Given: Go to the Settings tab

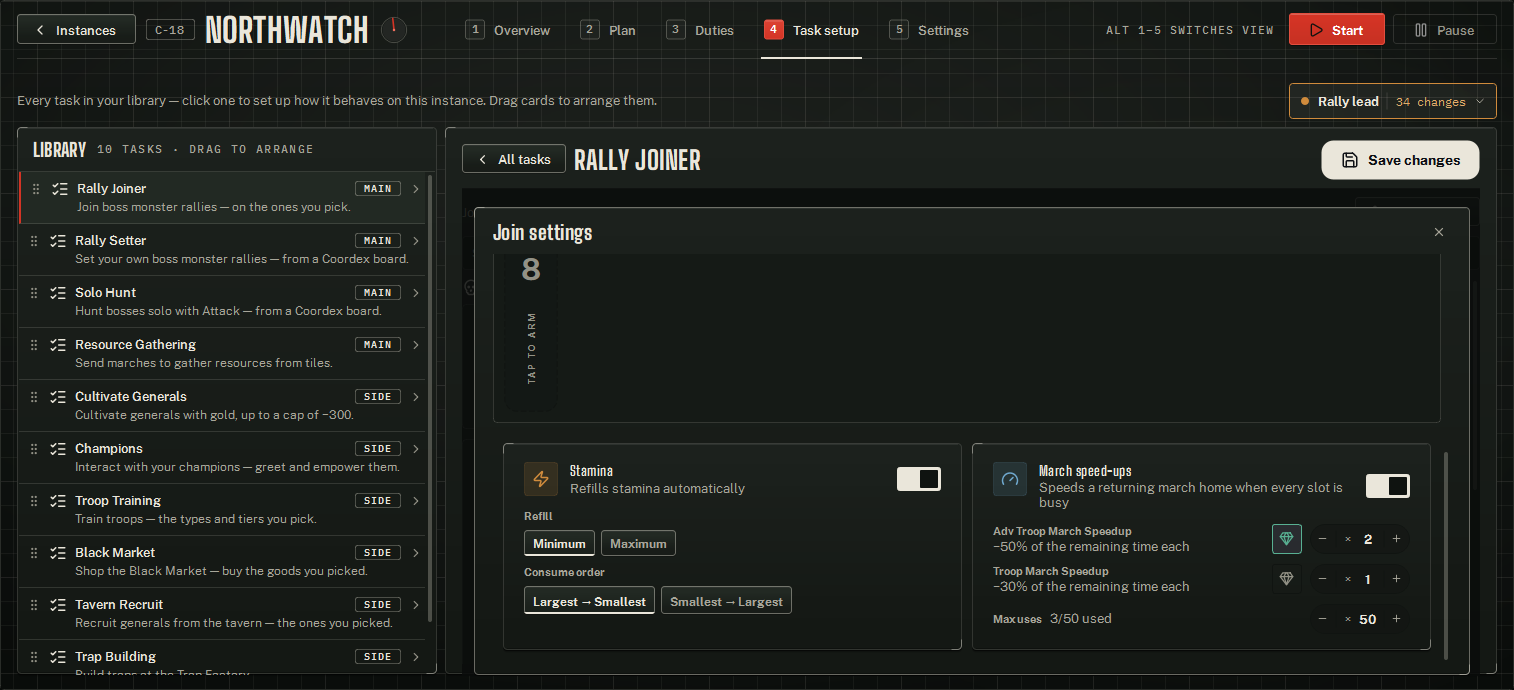Looking at the screenshot, I should (929, 30).
